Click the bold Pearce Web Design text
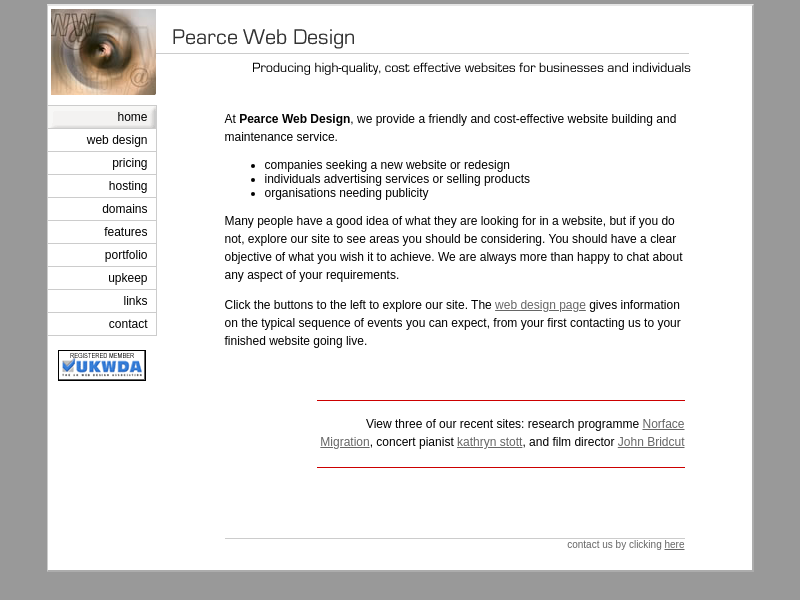Viewport: 800px width, 600px height. pos(294,119)
